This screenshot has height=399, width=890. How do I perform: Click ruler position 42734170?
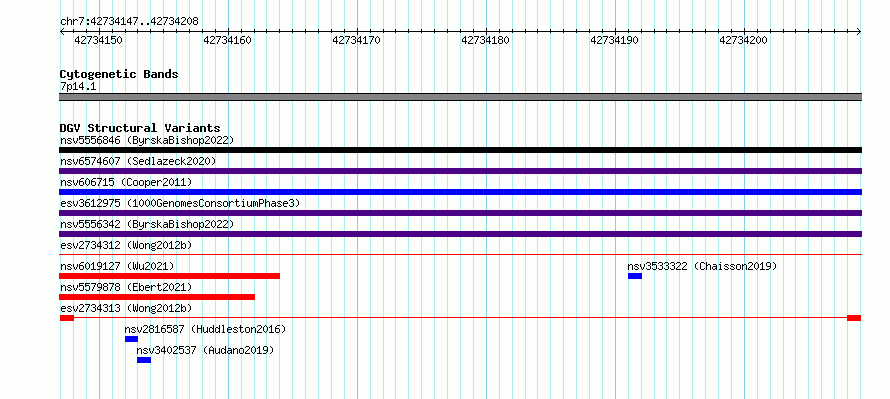point(356,40)
